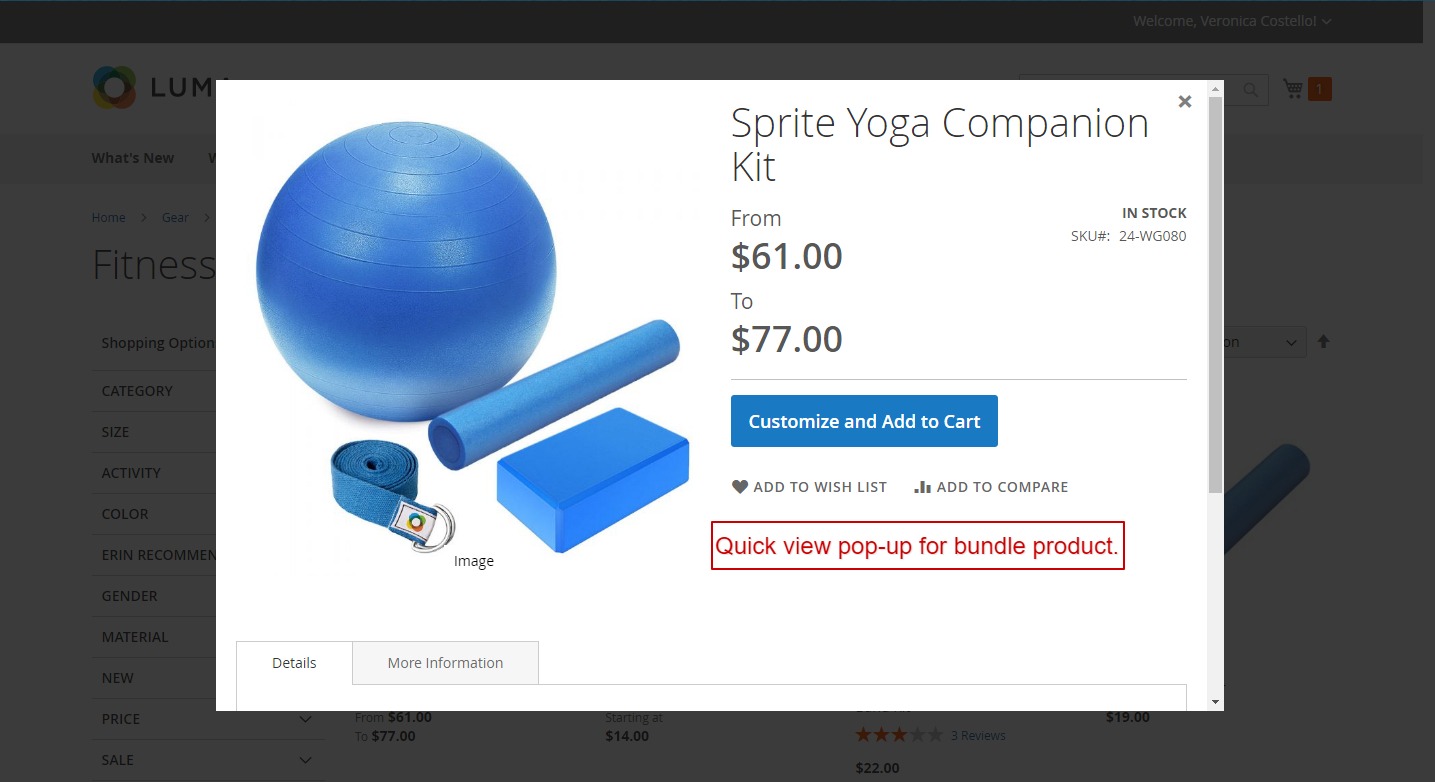Viewport: 1435px width, 782px height.
Task: Open the shopping cart icon
Action: click(x=1294, y=89)
